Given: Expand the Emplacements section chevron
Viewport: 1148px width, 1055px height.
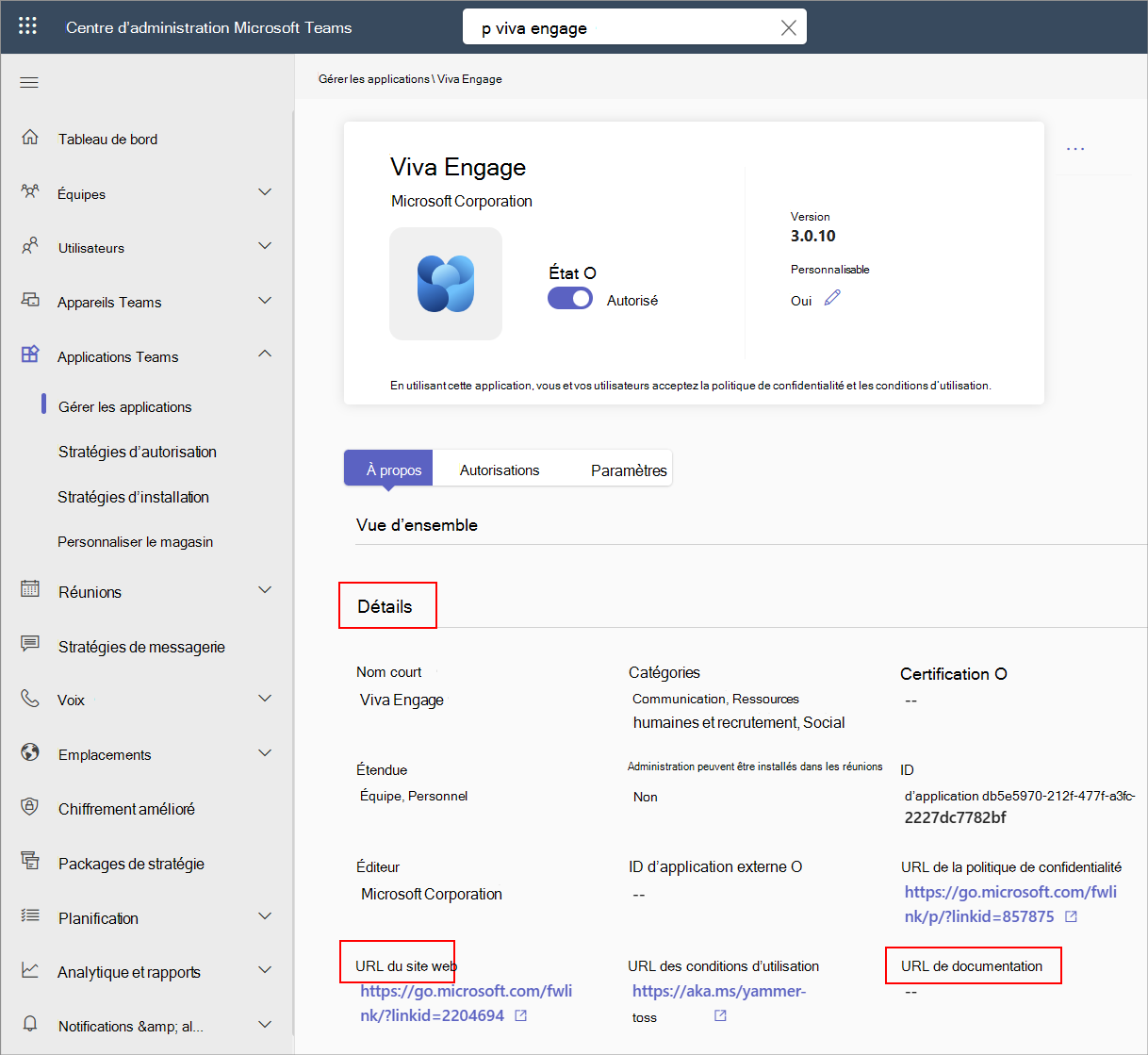Looking at the screenshot, I should coord(265,753).
